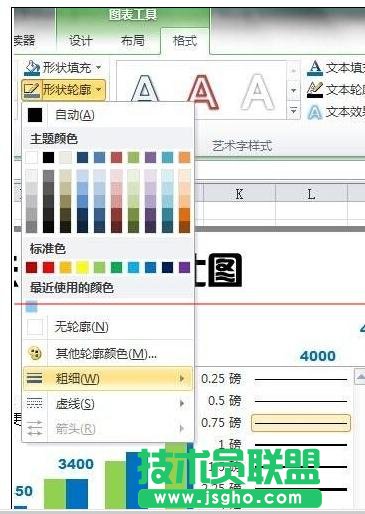The image size is (365, 514).
Task: Pick dark blue theme color swatch
Action: [82, 157]
